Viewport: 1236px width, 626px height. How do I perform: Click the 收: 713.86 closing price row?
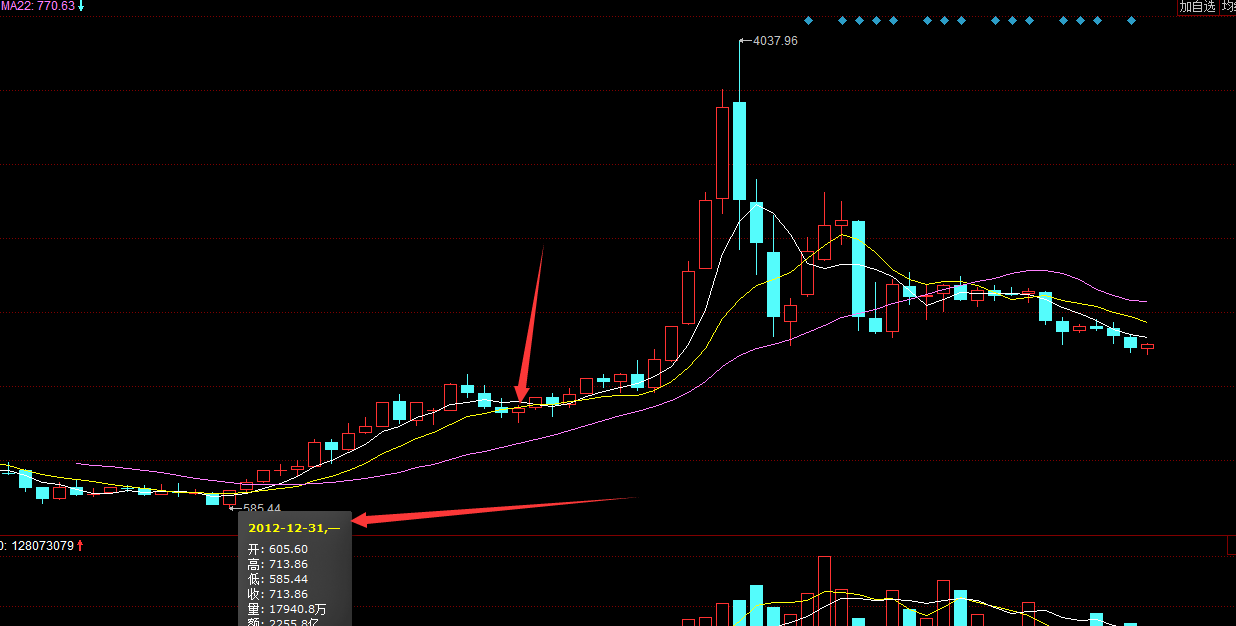[278, 594]
